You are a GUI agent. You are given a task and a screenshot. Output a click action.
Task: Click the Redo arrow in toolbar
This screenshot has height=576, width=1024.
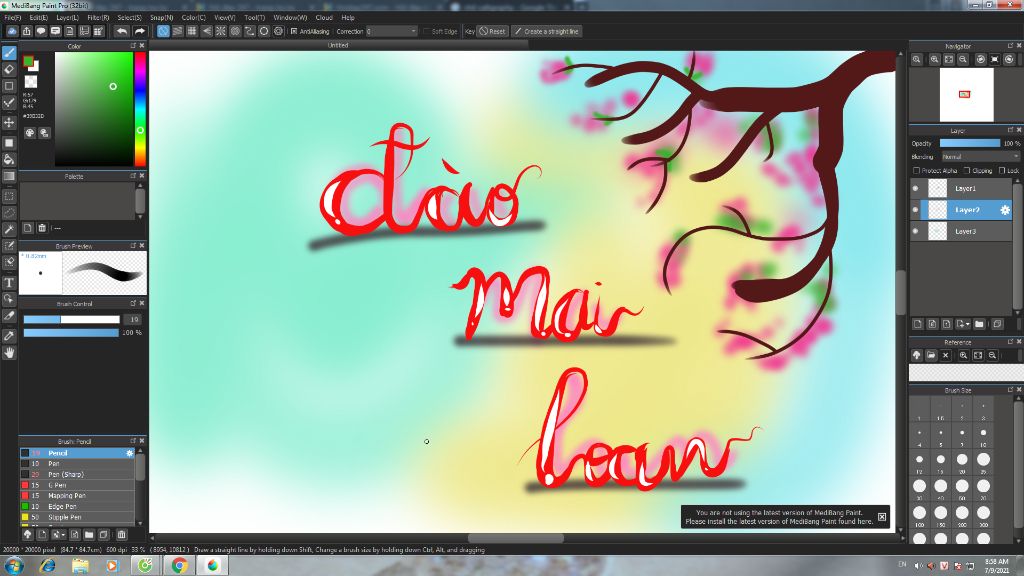(139, 31)
